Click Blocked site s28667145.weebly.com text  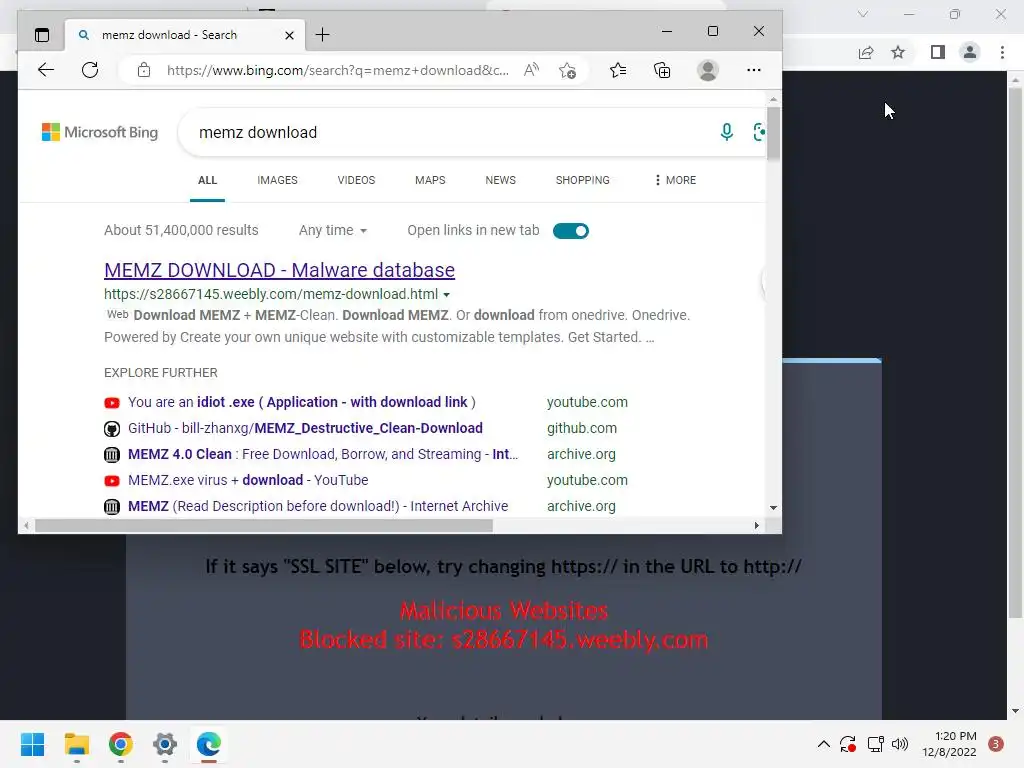click(504, 639)
